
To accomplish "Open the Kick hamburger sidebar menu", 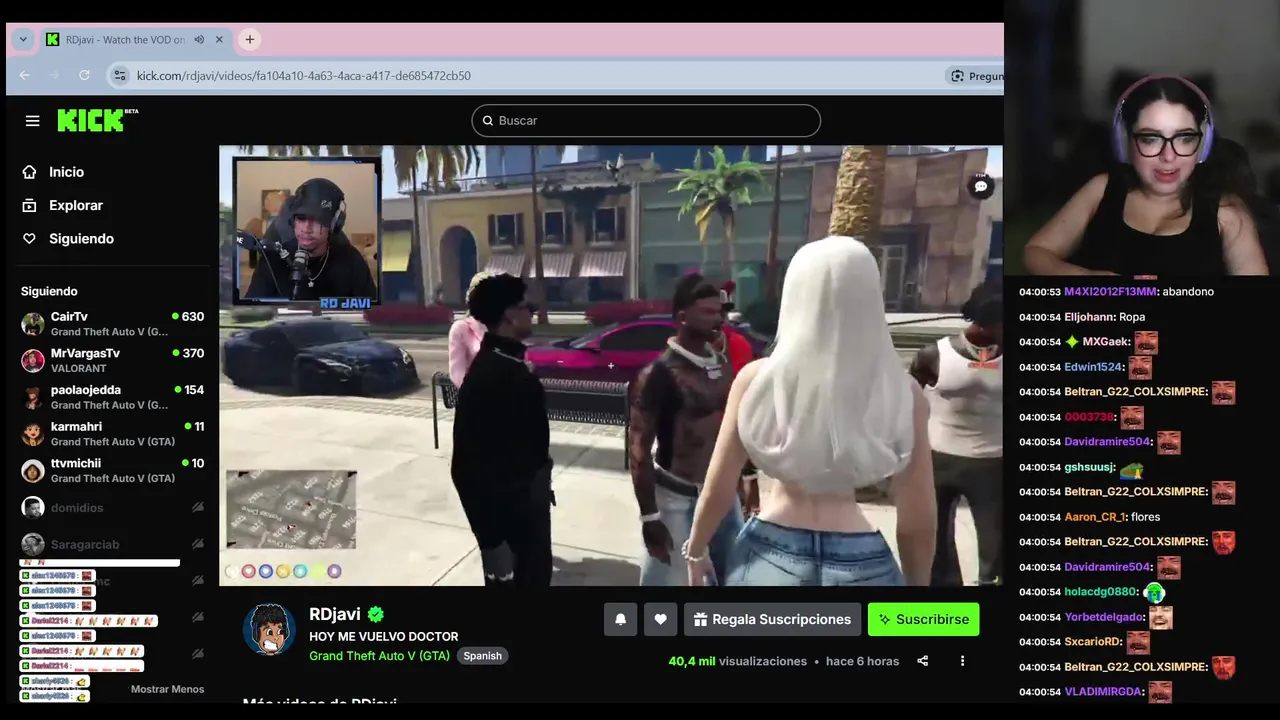I will [32, 121].
